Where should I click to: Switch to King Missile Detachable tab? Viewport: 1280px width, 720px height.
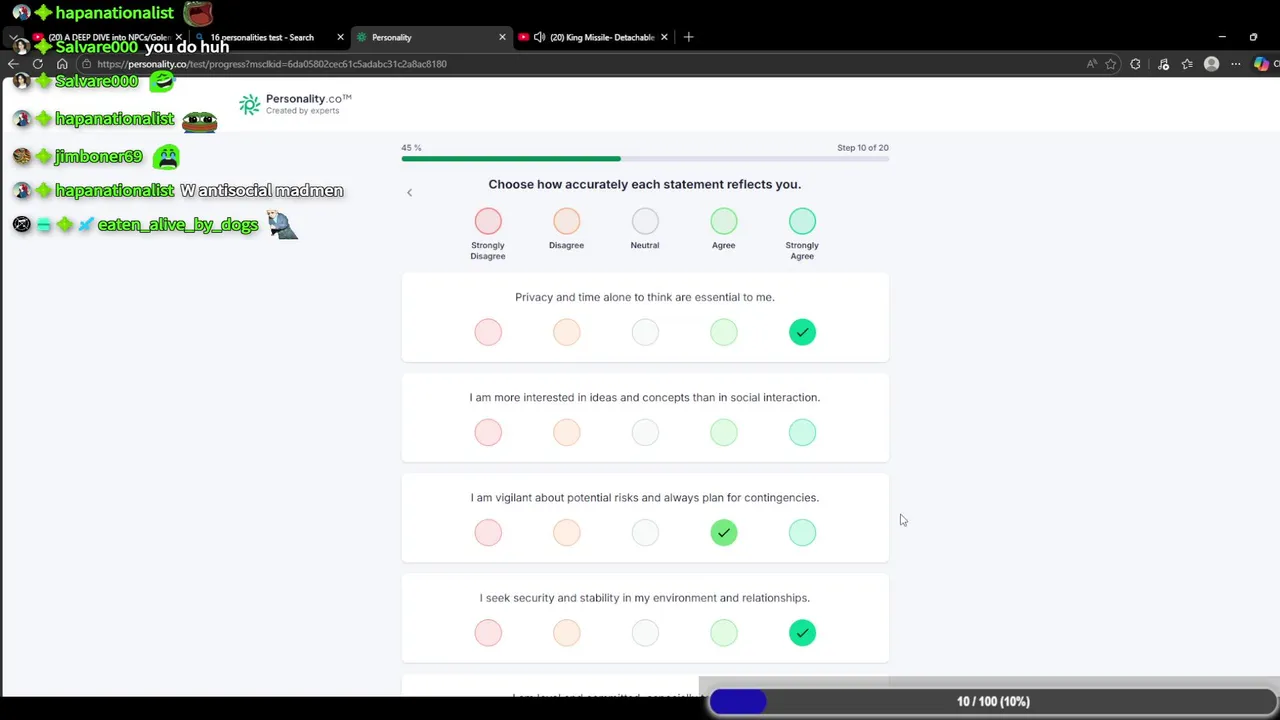(x=594, y=37)
